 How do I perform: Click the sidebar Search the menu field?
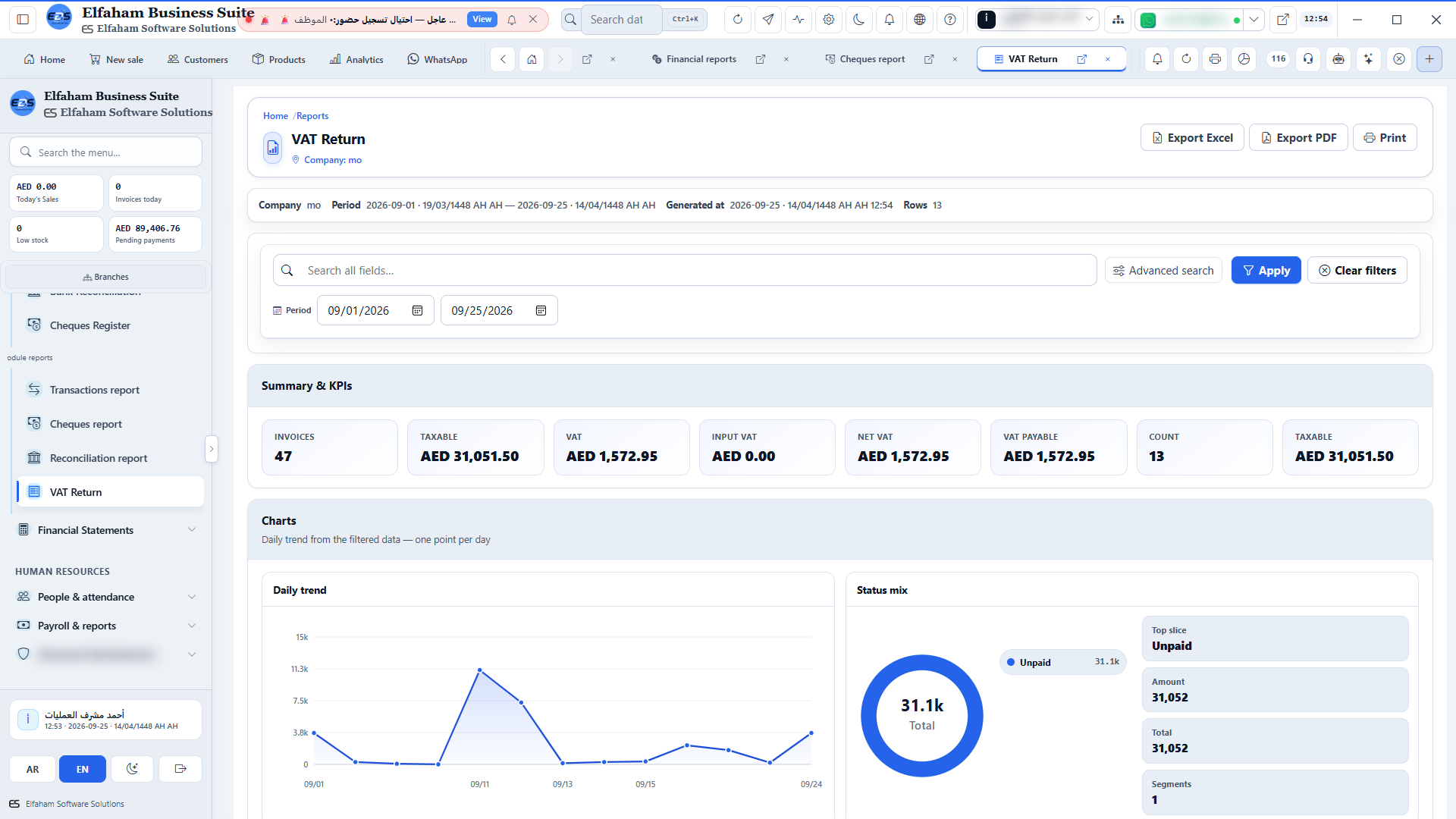[x=106, y=152]
